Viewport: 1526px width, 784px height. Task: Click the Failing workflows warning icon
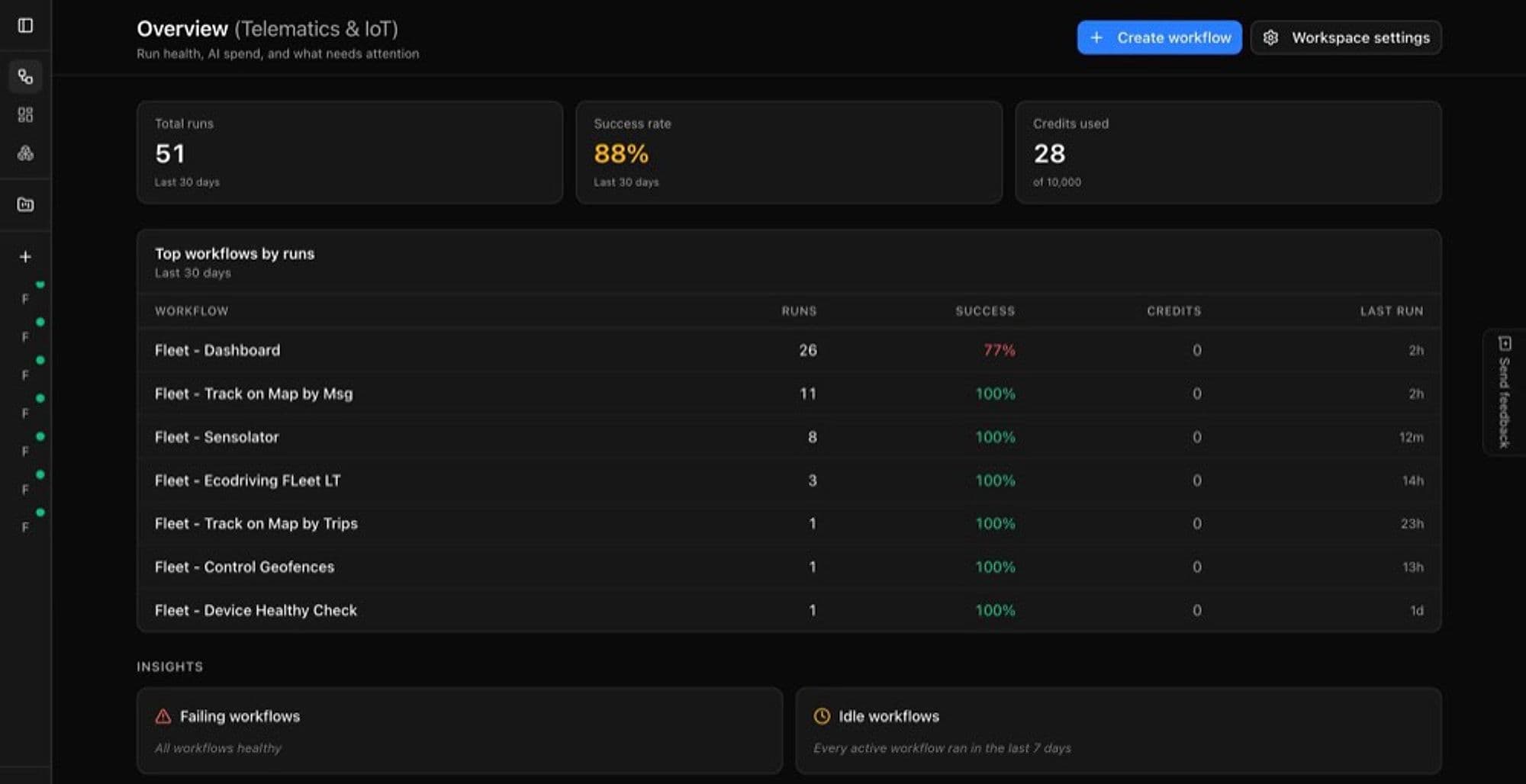point(163,716)
